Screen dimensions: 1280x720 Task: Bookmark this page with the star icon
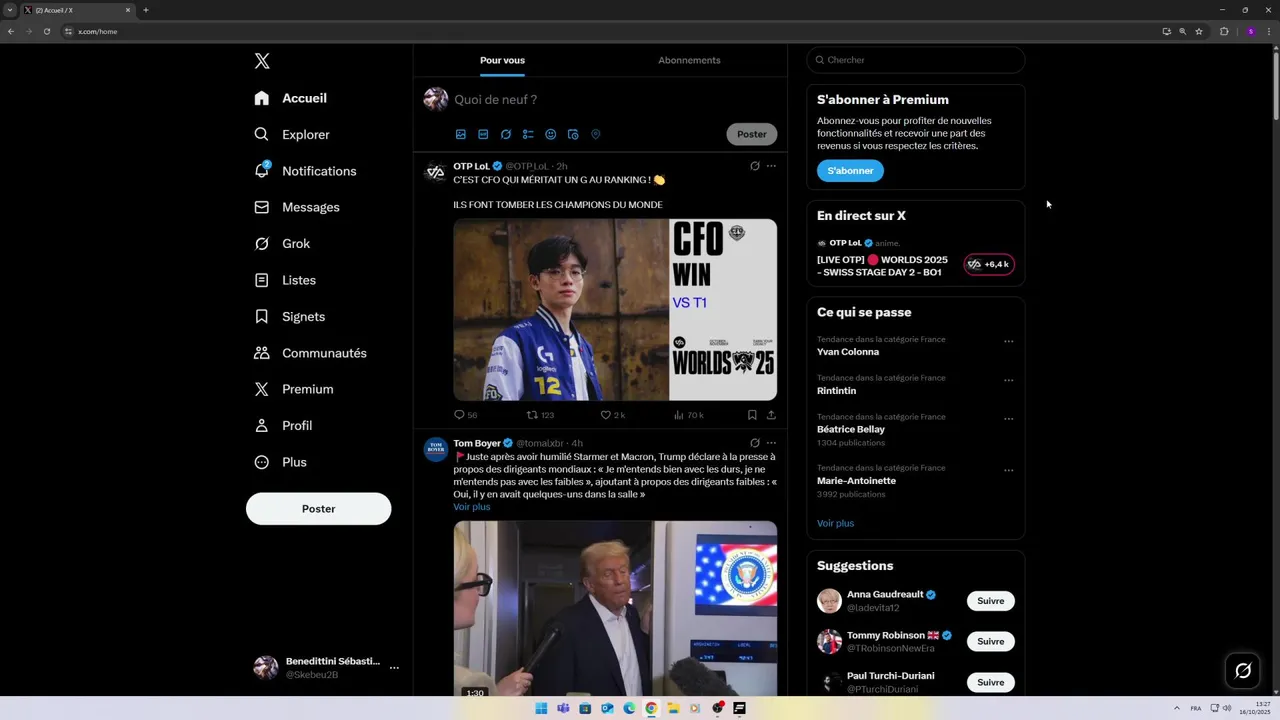pyautogui.click(x=1199, y=31)
